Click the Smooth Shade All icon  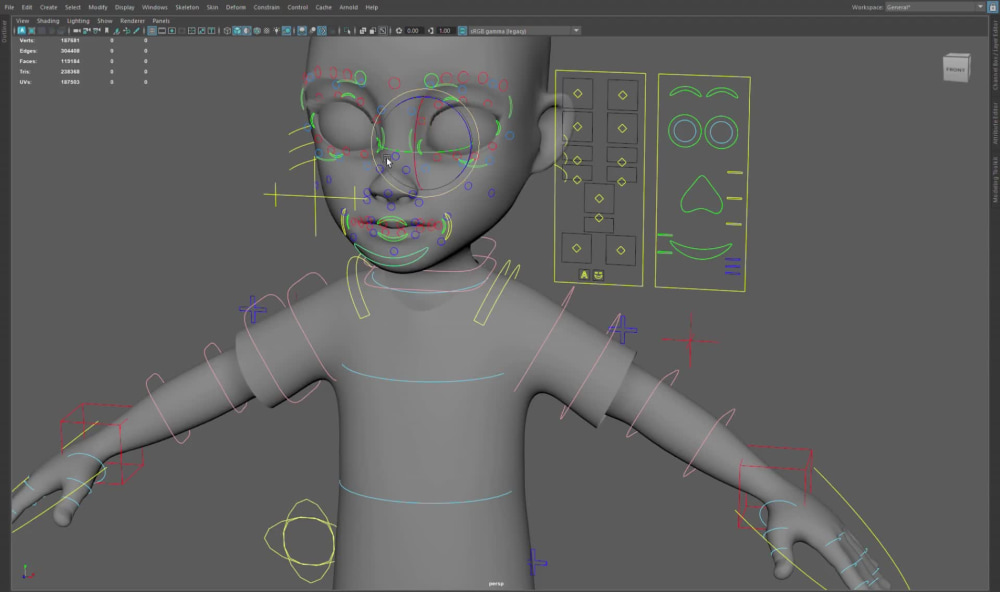(237, 31)
